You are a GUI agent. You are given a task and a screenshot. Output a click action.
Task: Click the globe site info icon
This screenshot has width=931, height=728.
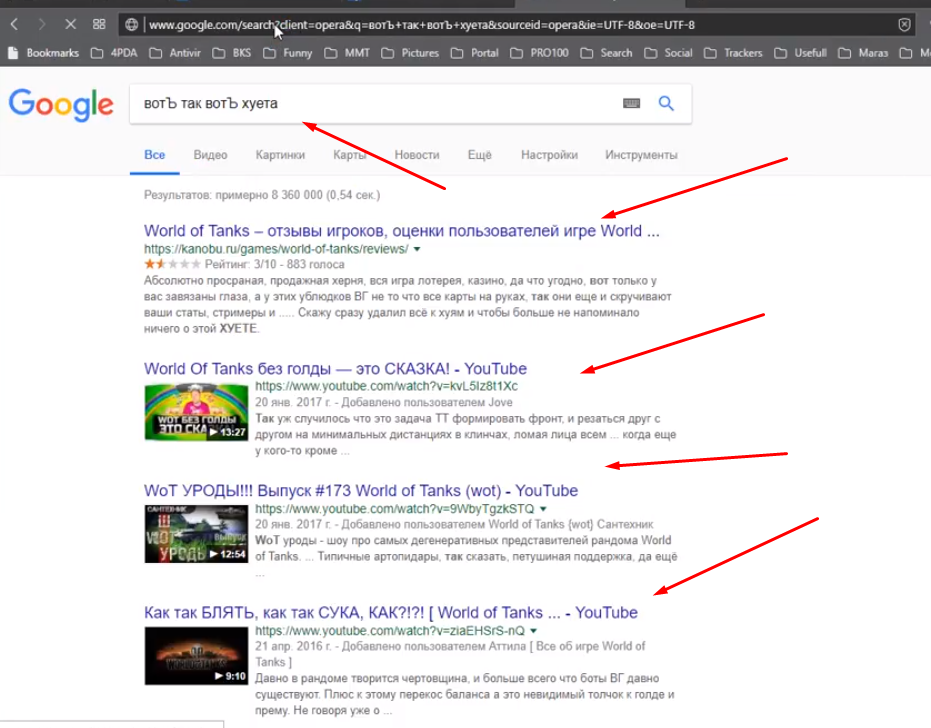pos(131,25)
